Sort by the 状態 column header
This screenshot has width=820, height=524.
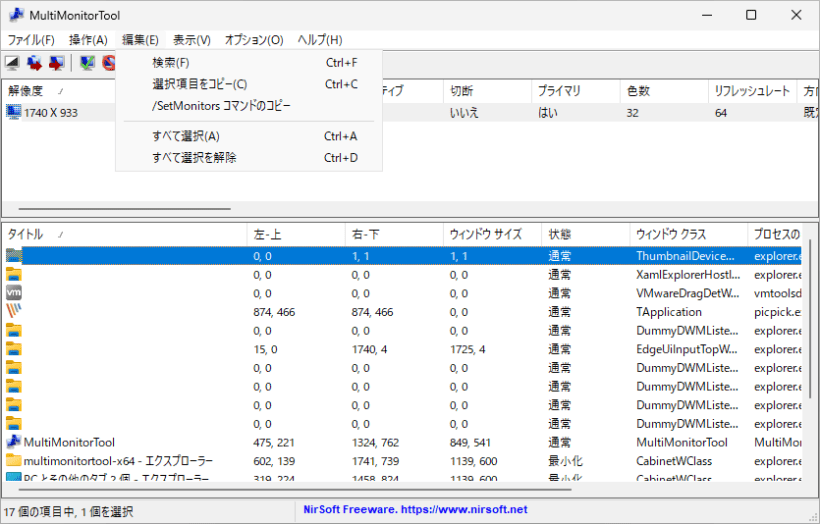585,234
